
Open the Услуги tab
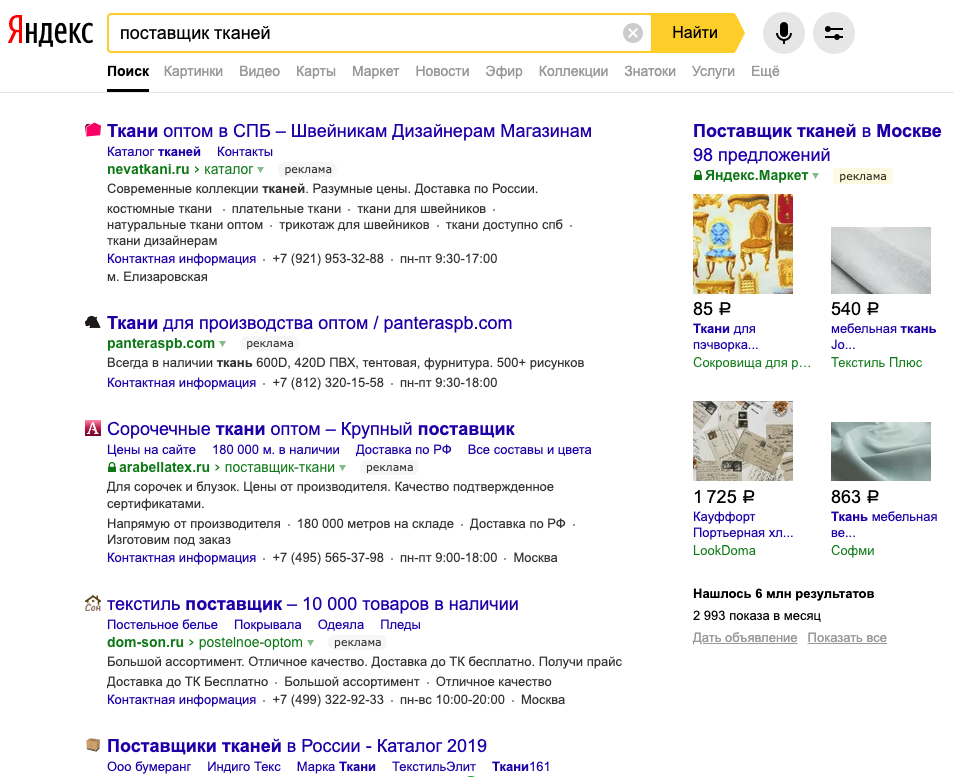coord(713,71)
